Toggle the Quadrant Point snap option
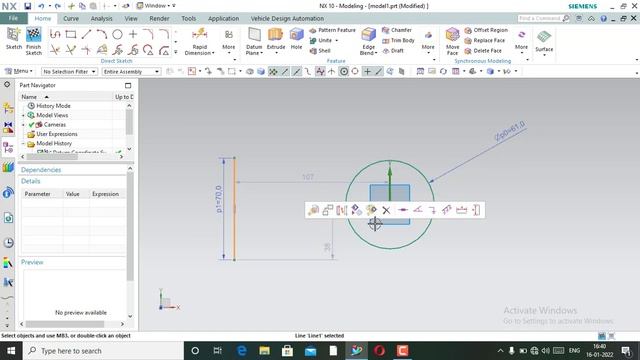Screen dimensions: 640x360 tap(355, 71)
